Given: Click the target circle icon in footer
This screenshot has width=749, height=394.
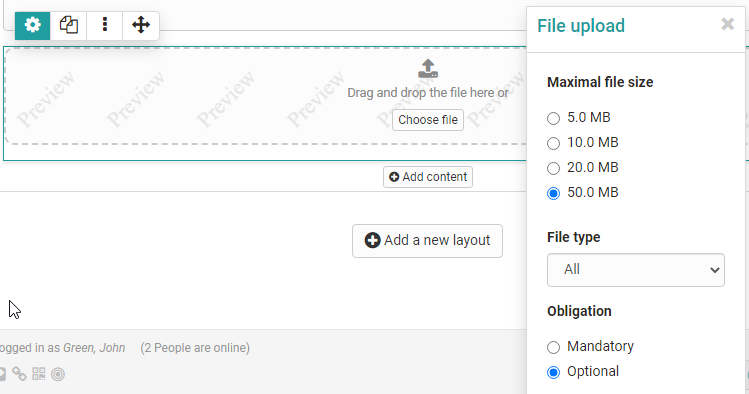Looking at the screenshot, I should (x=58, y=374).
